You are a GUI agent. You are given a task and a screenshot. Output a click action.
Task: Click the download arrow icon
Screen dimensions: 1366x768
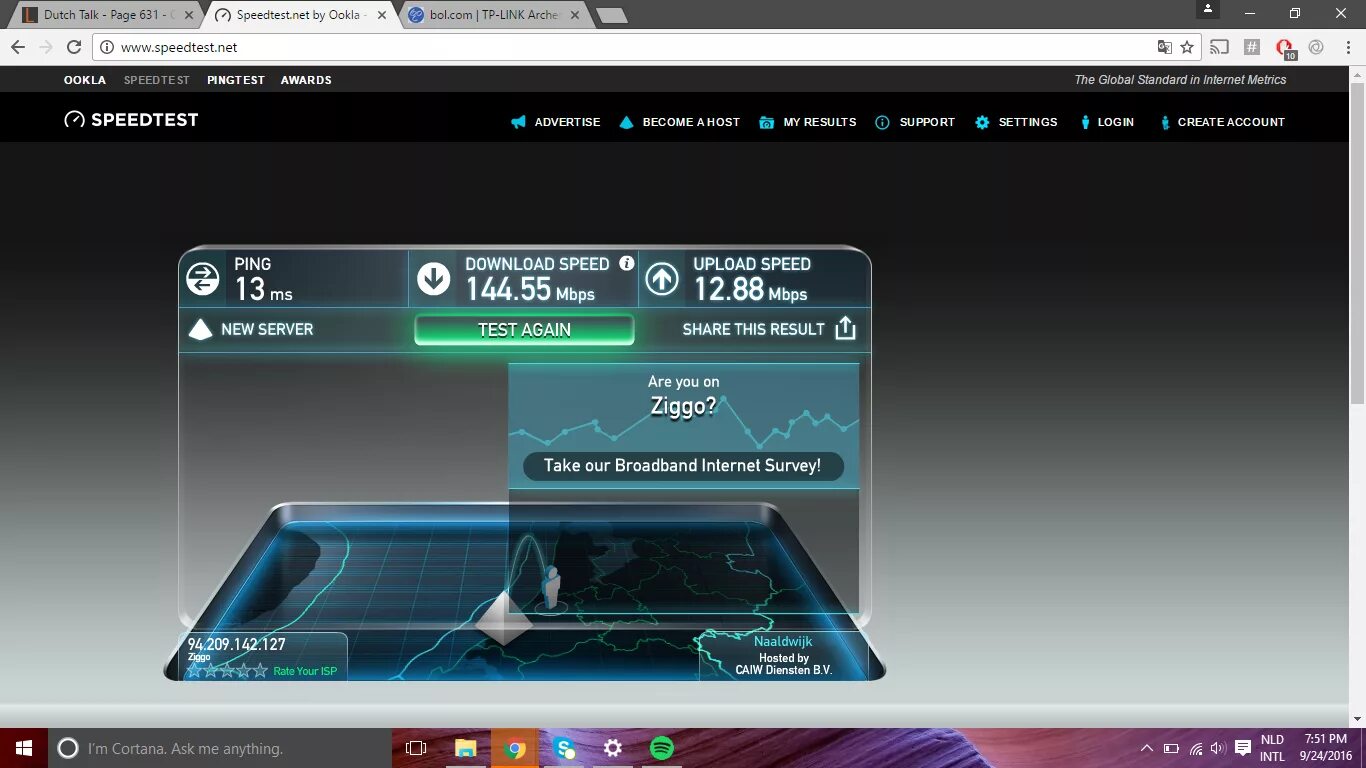pyautogui.click(x=433, y=279)
